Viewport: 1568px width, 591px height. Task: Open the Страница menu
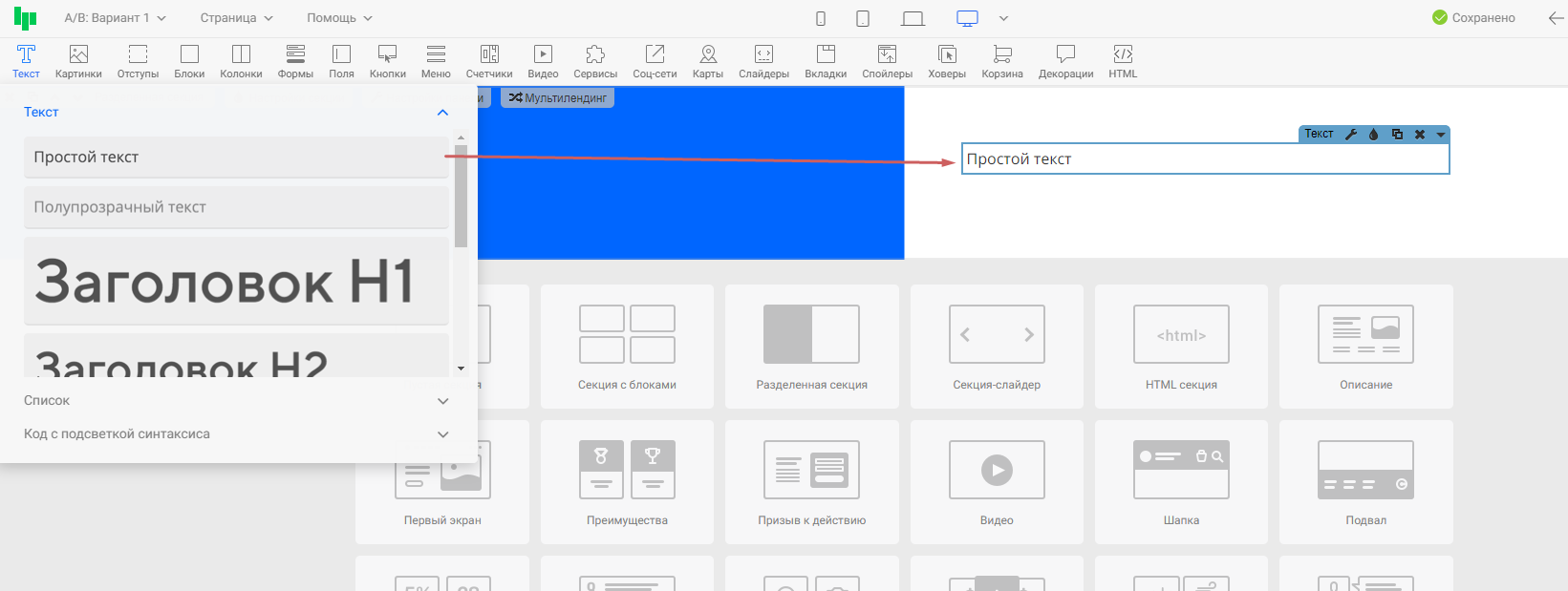pyautogui.click(x=236, y=18)
